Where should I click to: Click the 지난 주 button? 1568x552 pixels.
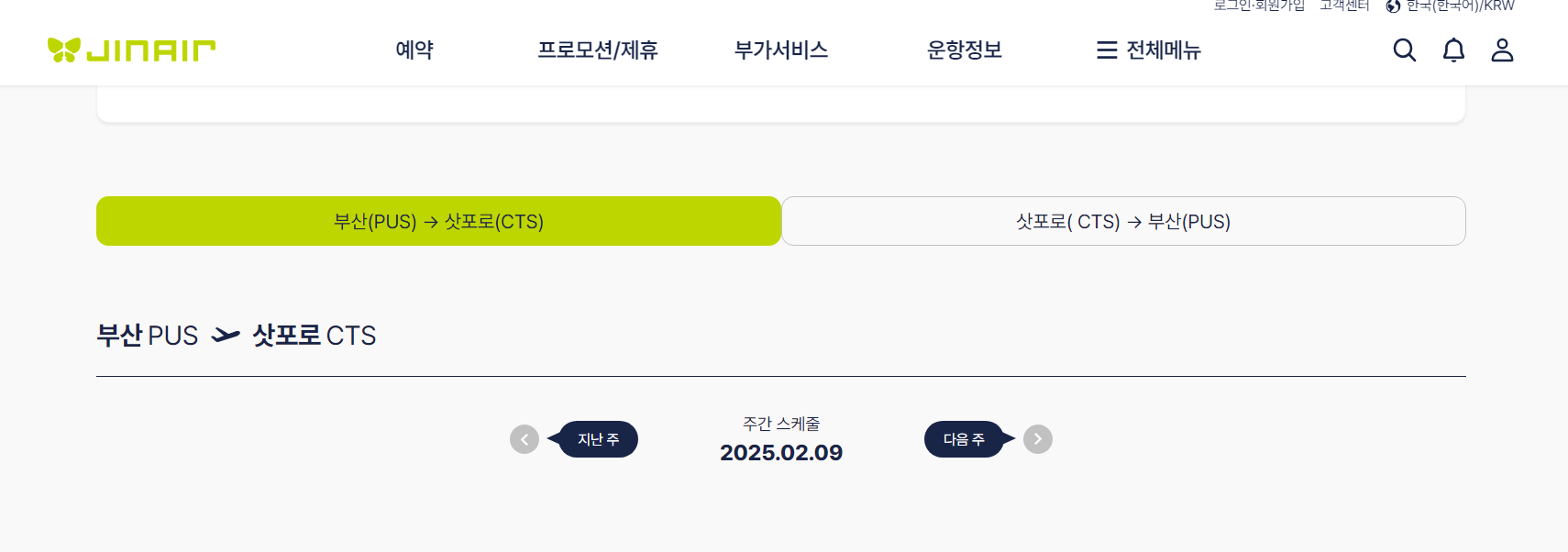pos(598,439)
